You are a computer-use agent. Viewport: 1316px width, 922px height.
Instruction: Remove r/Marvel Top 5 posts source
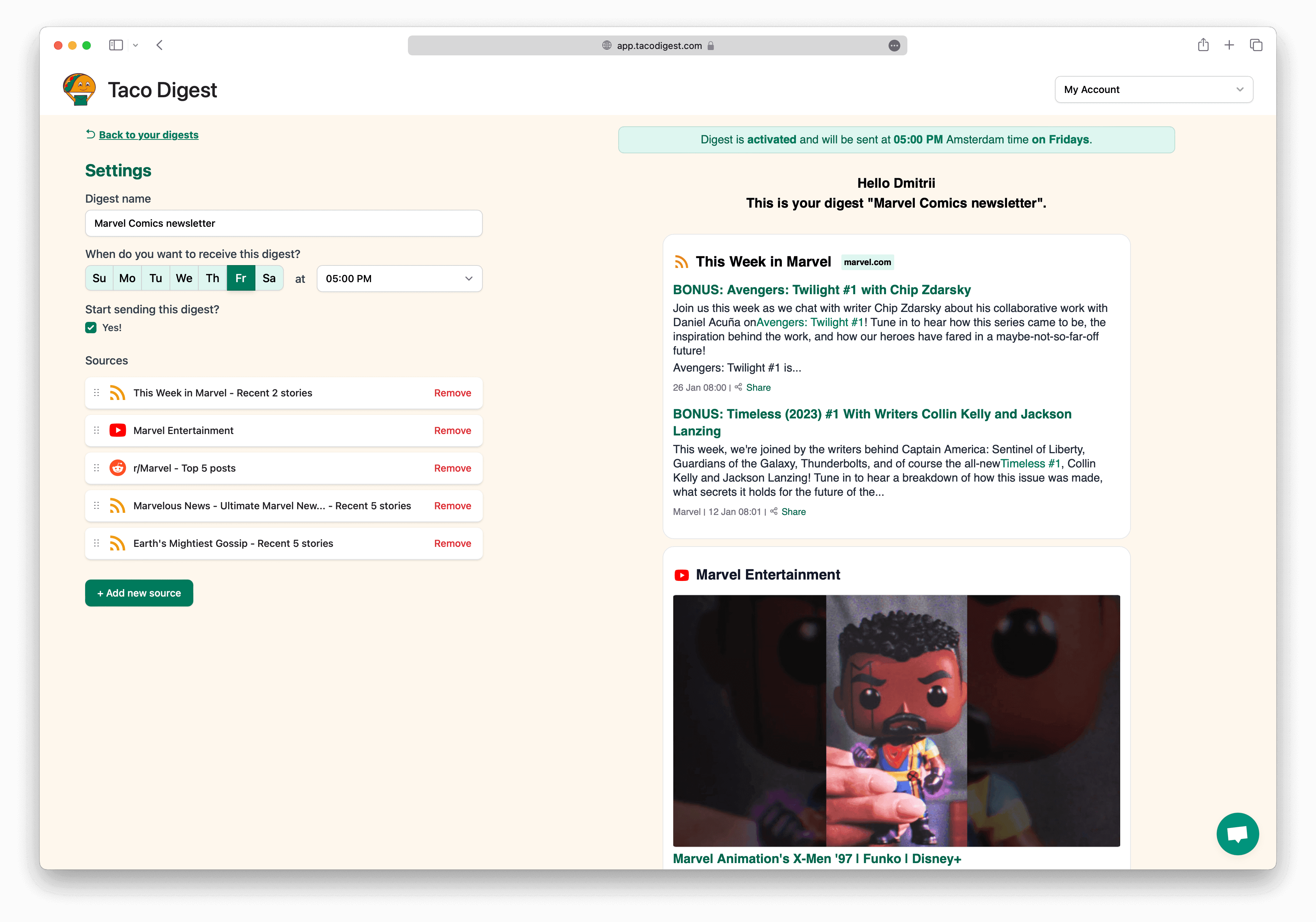[452, 468]
